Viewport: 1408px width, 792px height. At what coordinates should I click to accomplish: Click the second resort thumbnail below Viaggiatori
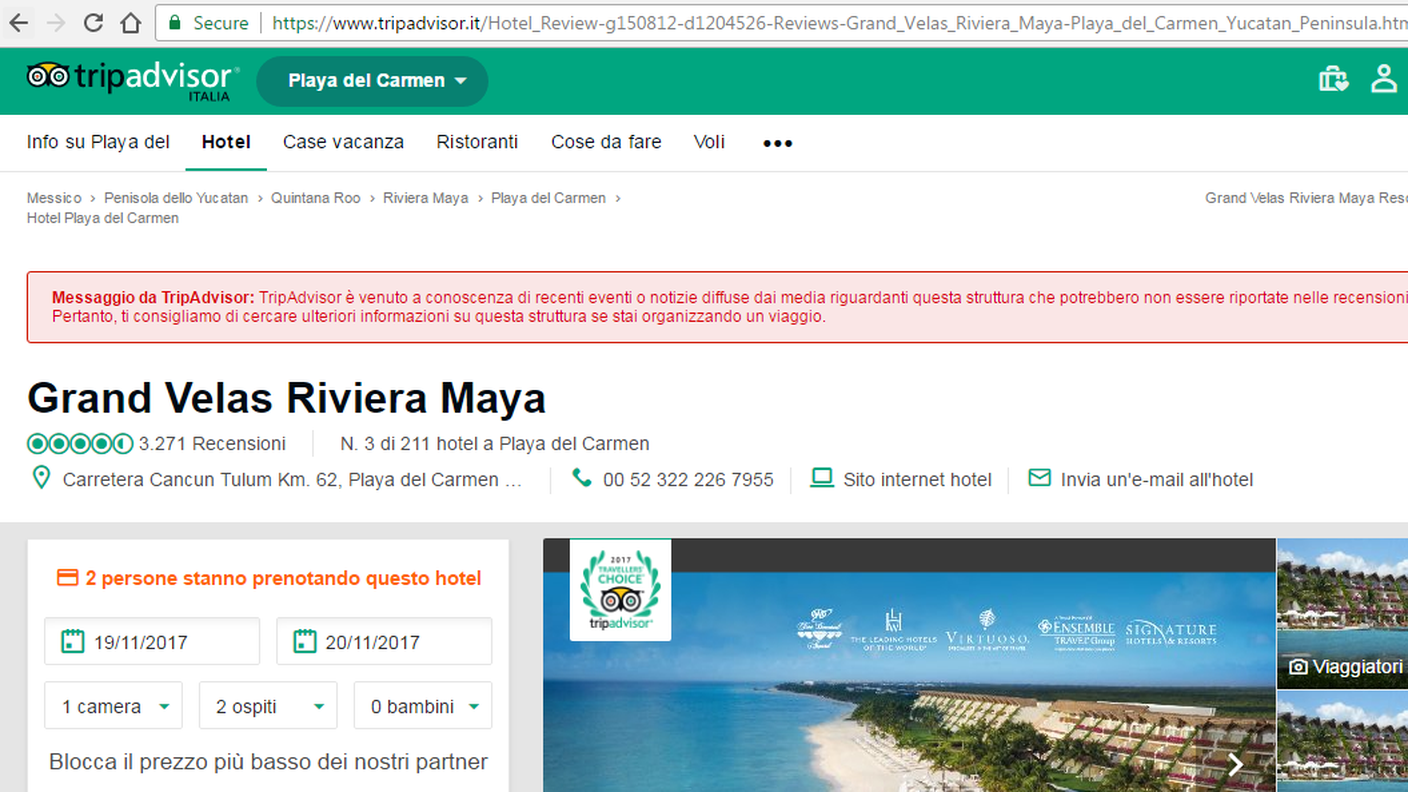1342,741
